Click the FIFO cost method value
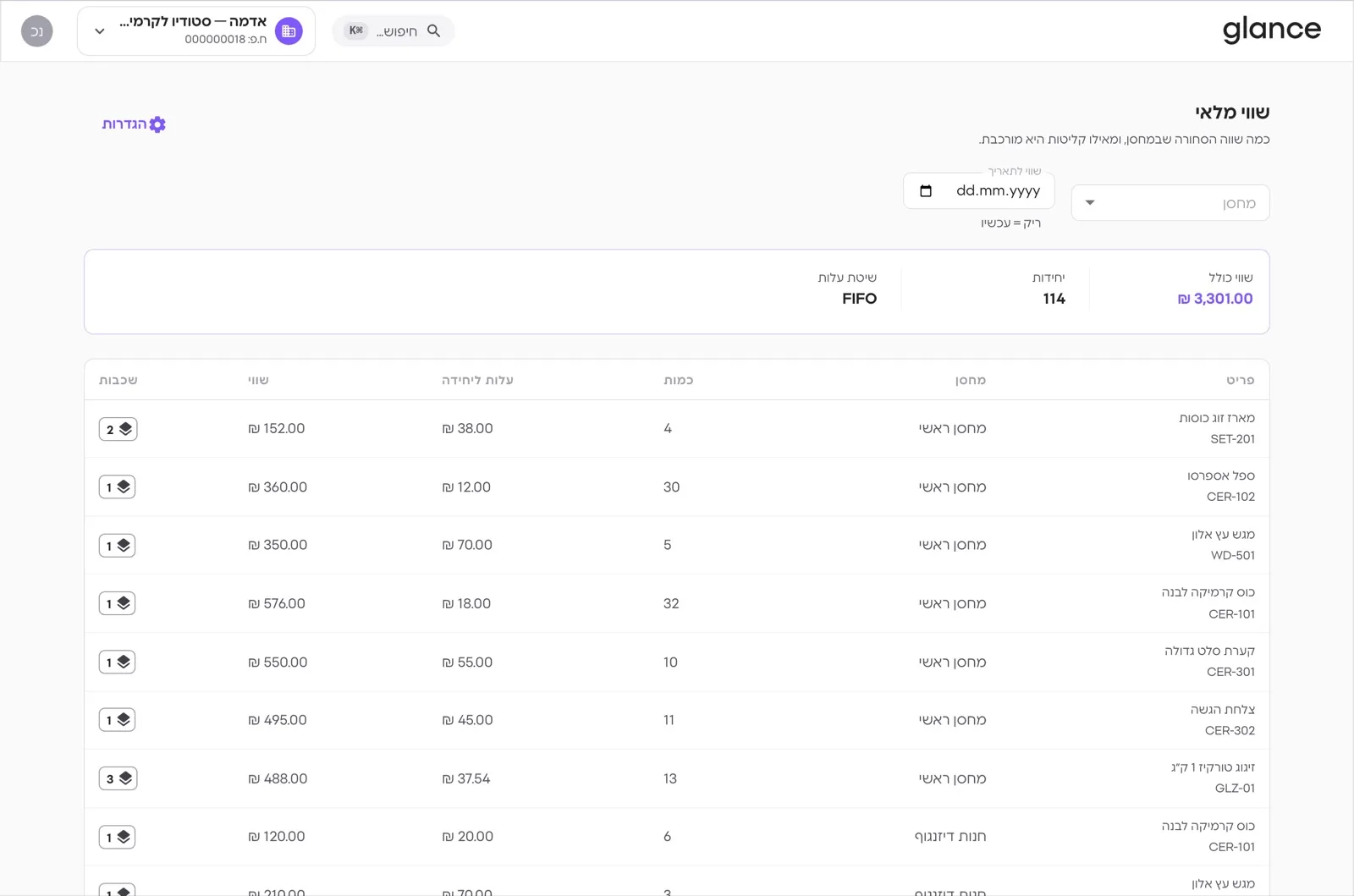This screenshot has height=896, width=1354. pos(859,299)
